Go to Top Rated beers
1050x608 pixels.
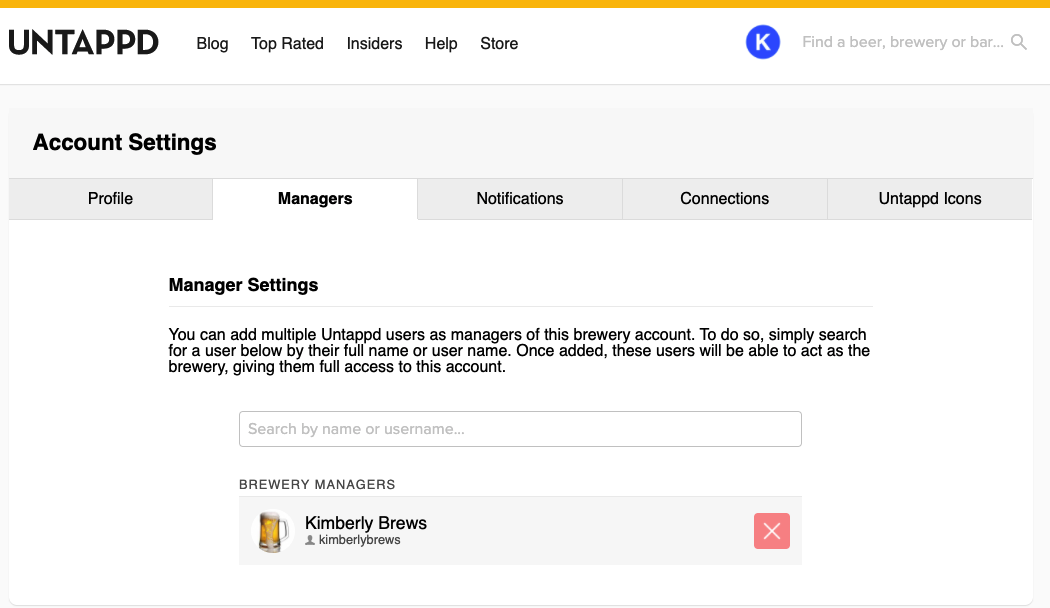(x=287, y=43)
